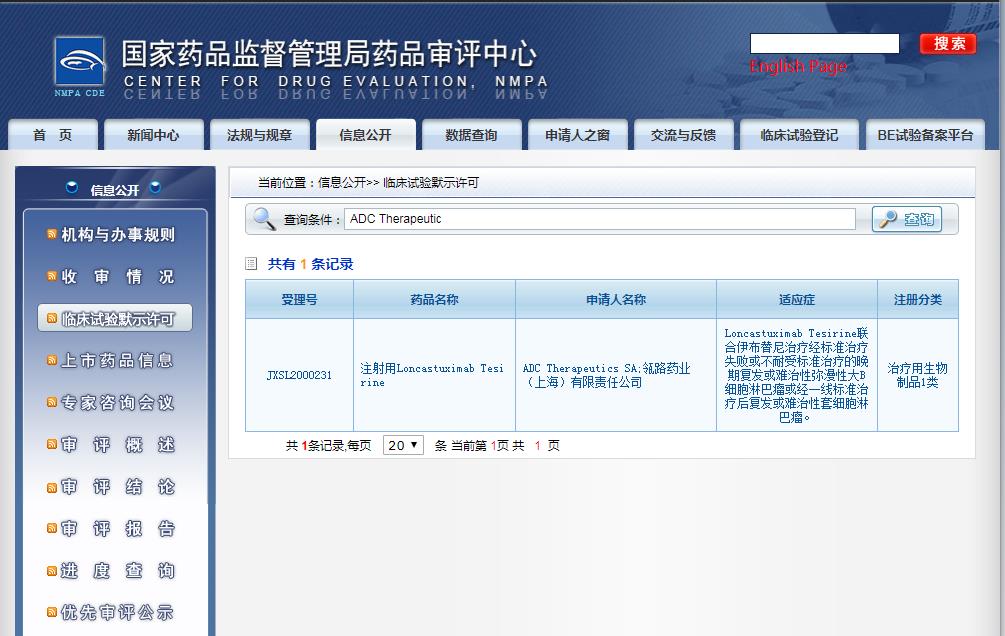Open the per-page records dropdown showing 20
1005x636 pixels.
403,446
